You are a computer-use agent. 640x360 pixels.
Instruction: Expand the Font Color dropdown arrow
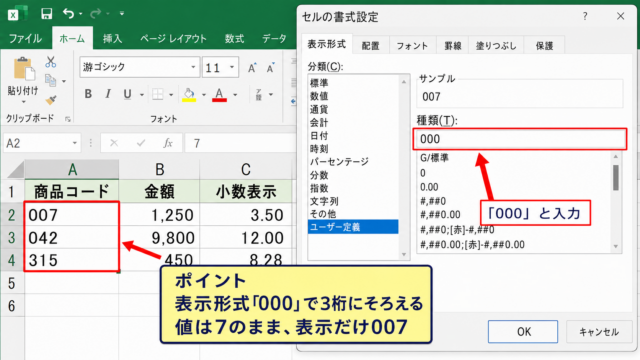tap(235, 95)
